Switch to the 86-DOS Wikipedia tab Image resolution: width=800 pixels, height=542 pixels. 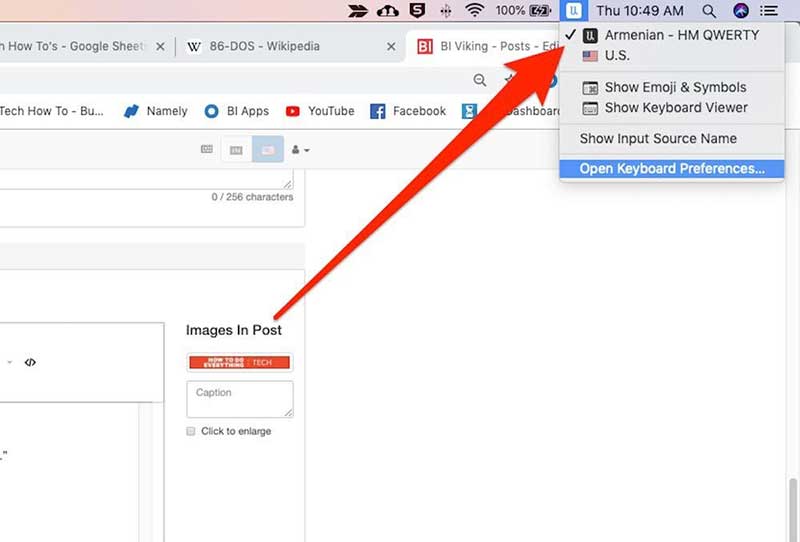coord(257,47)
